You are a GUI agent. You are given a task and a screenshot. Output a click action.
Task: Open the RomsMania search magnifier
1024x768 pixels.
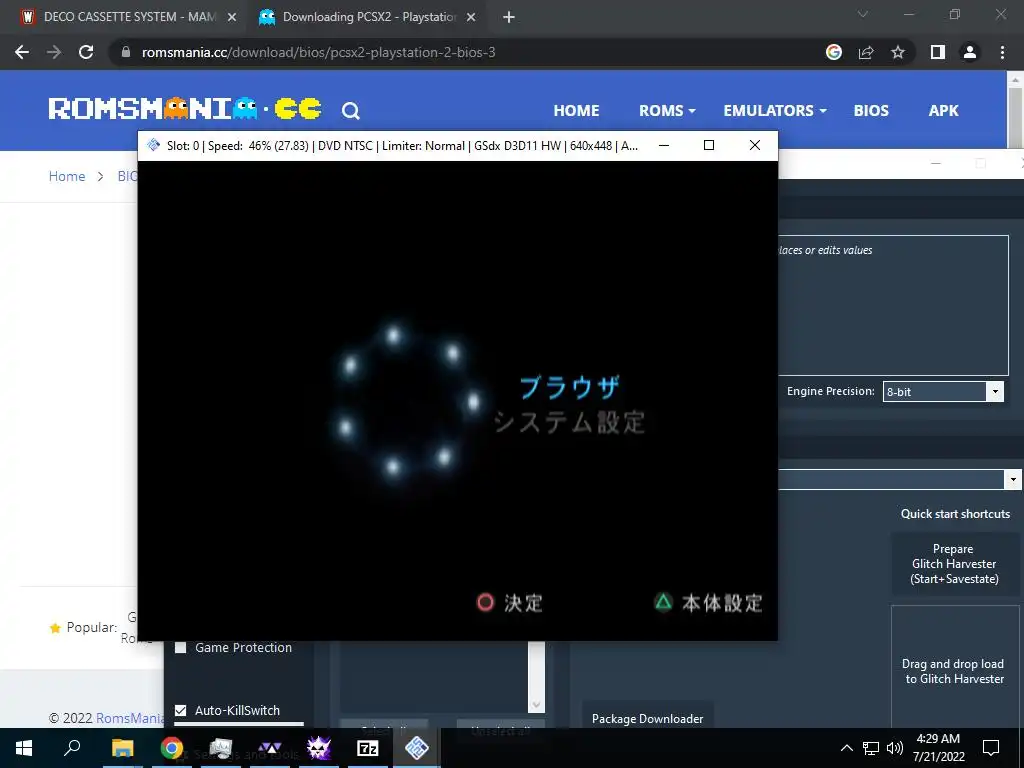click(351, 111)
